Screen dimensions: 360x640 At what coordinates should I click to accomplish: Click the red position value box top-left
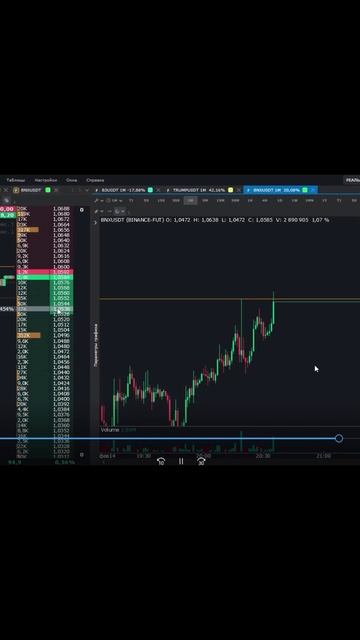tap(7, 209)
